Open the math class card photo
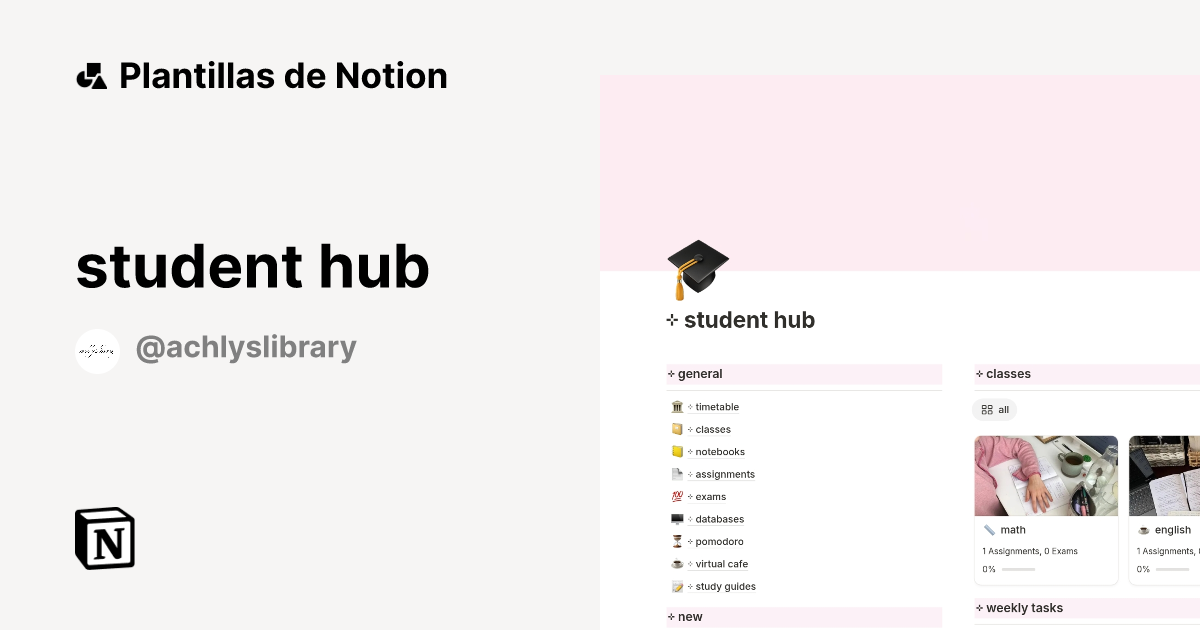The height and width of the screenshot is (630, 1200). click(x=1046, y=476)
